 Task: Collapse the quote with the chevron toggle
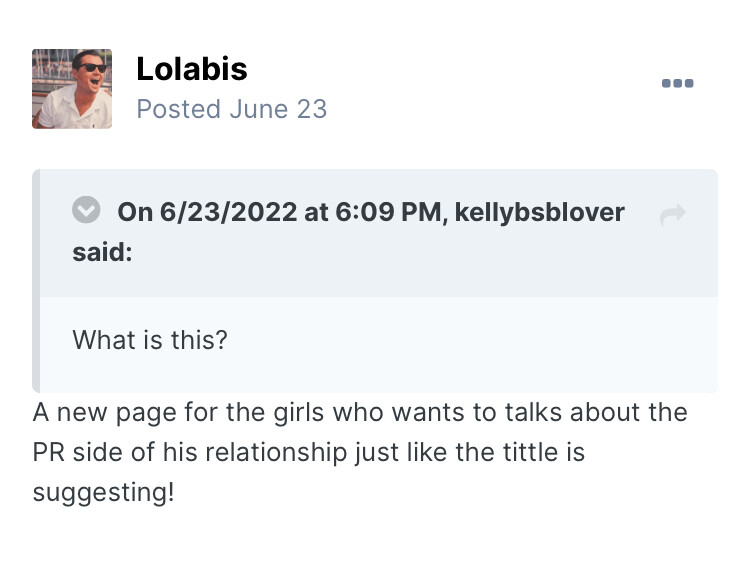[87, 211]
